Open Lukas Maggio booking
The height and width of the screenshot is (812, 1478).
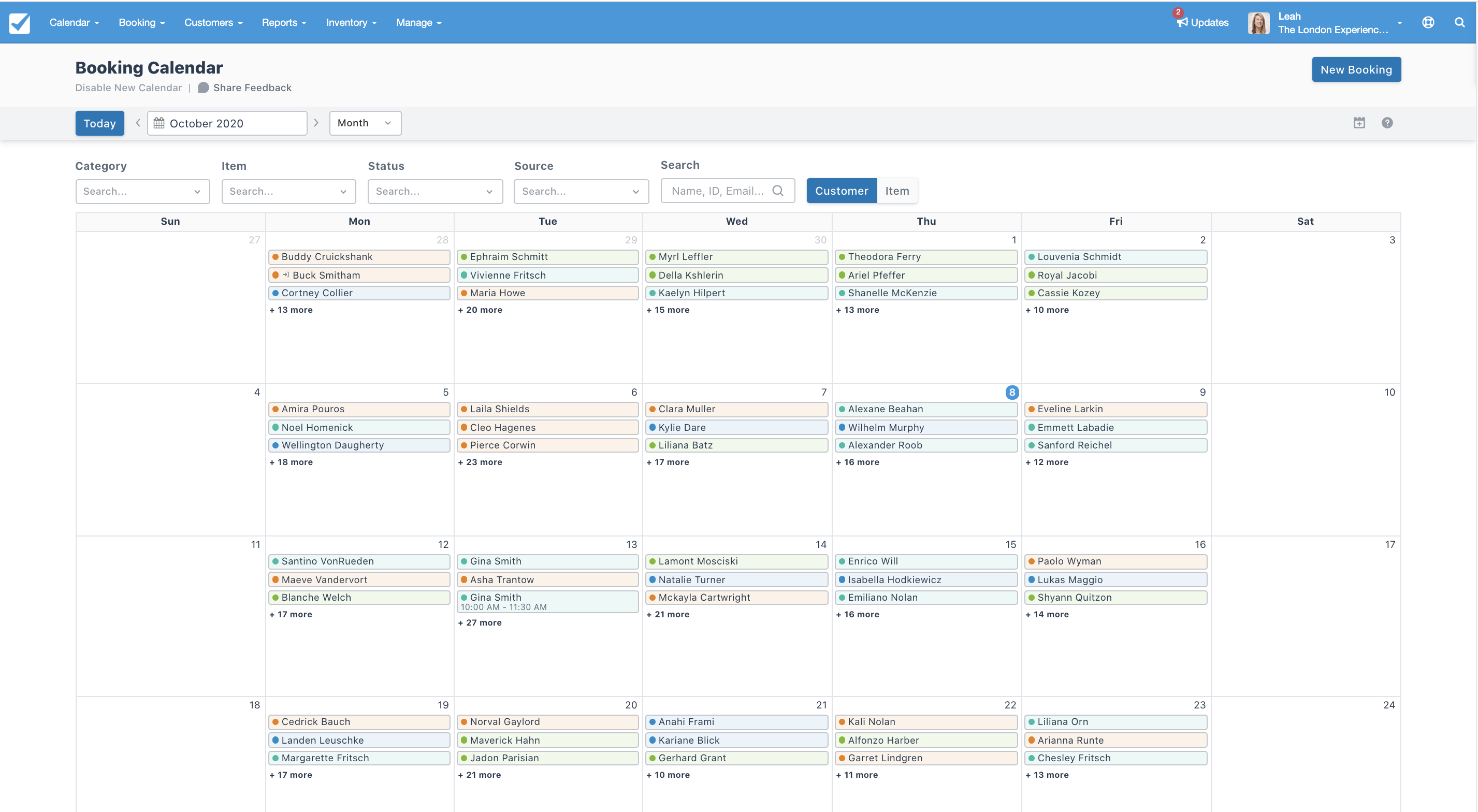pos(1115,579)
